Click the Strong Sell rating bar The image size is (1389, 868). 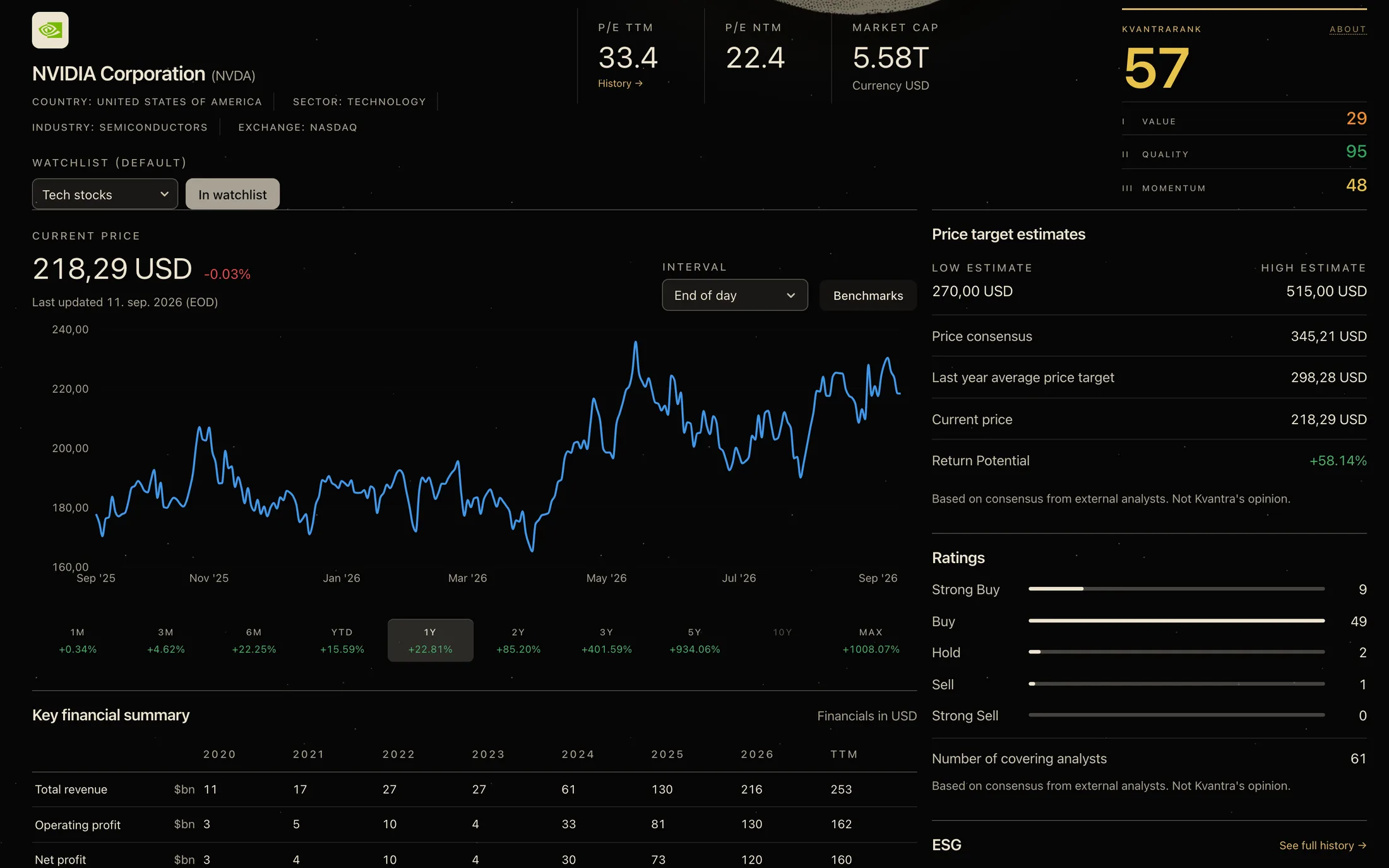point(1176,715)
